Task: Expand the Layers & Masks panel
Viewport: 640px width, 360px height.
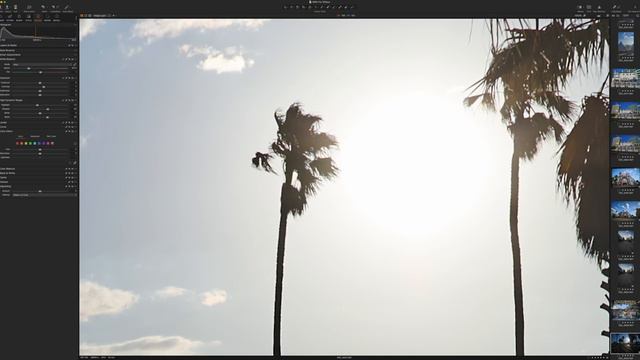Action: click(8, 45)
